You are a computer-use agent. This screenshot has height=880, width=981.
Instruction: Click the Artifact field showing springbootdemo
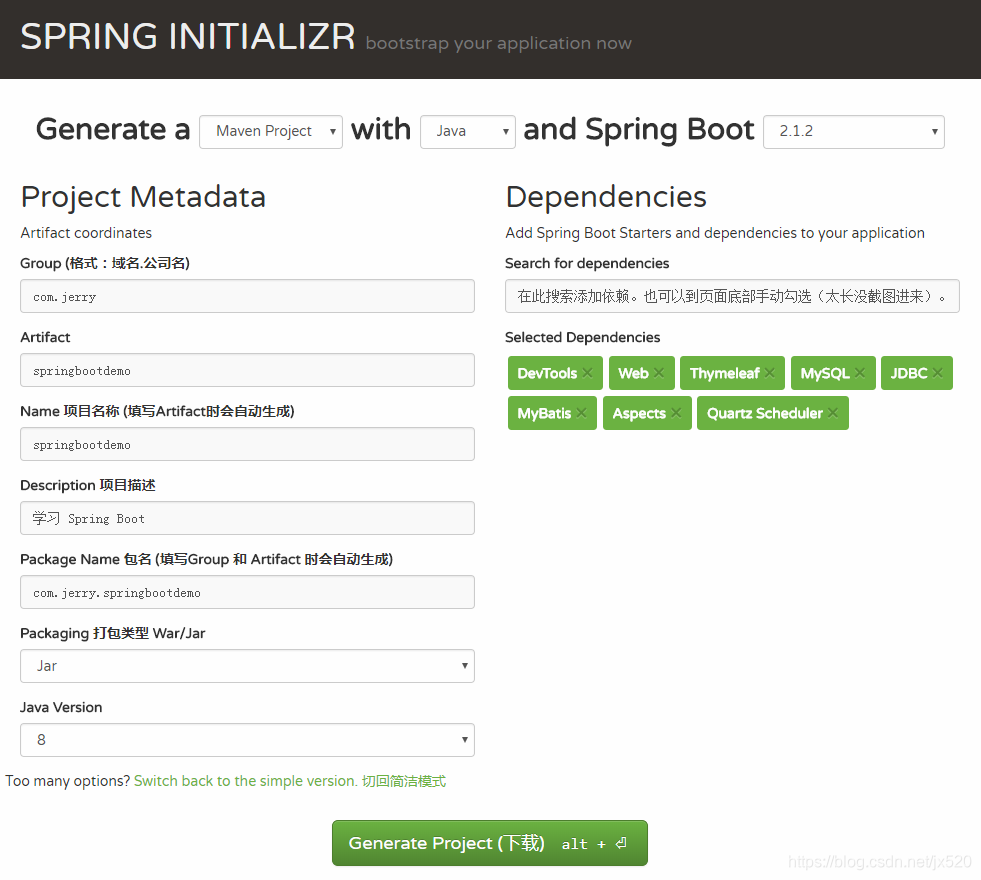pyautogui.click(x=247, y=370)
